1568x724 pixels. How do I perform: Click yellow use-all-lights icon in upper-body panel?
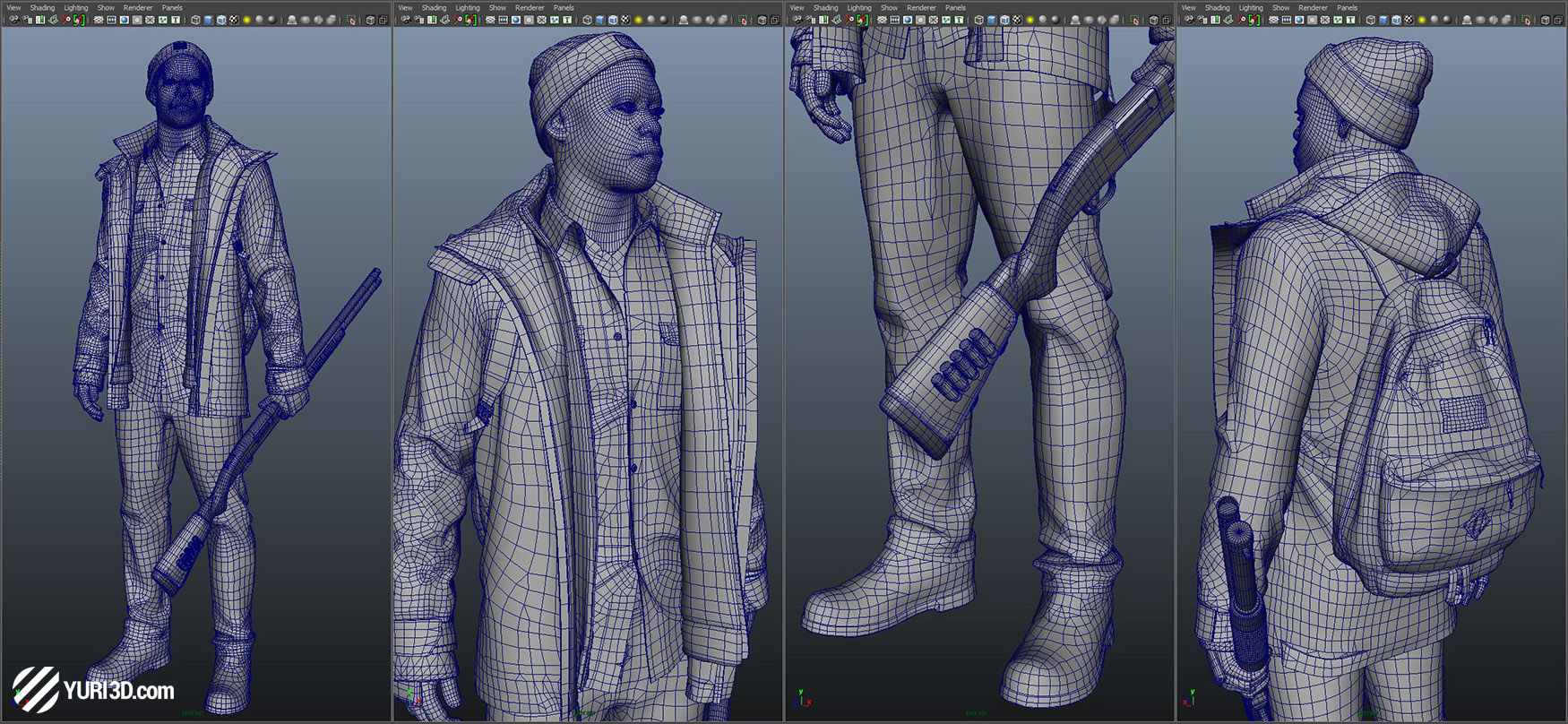(638, 20)
